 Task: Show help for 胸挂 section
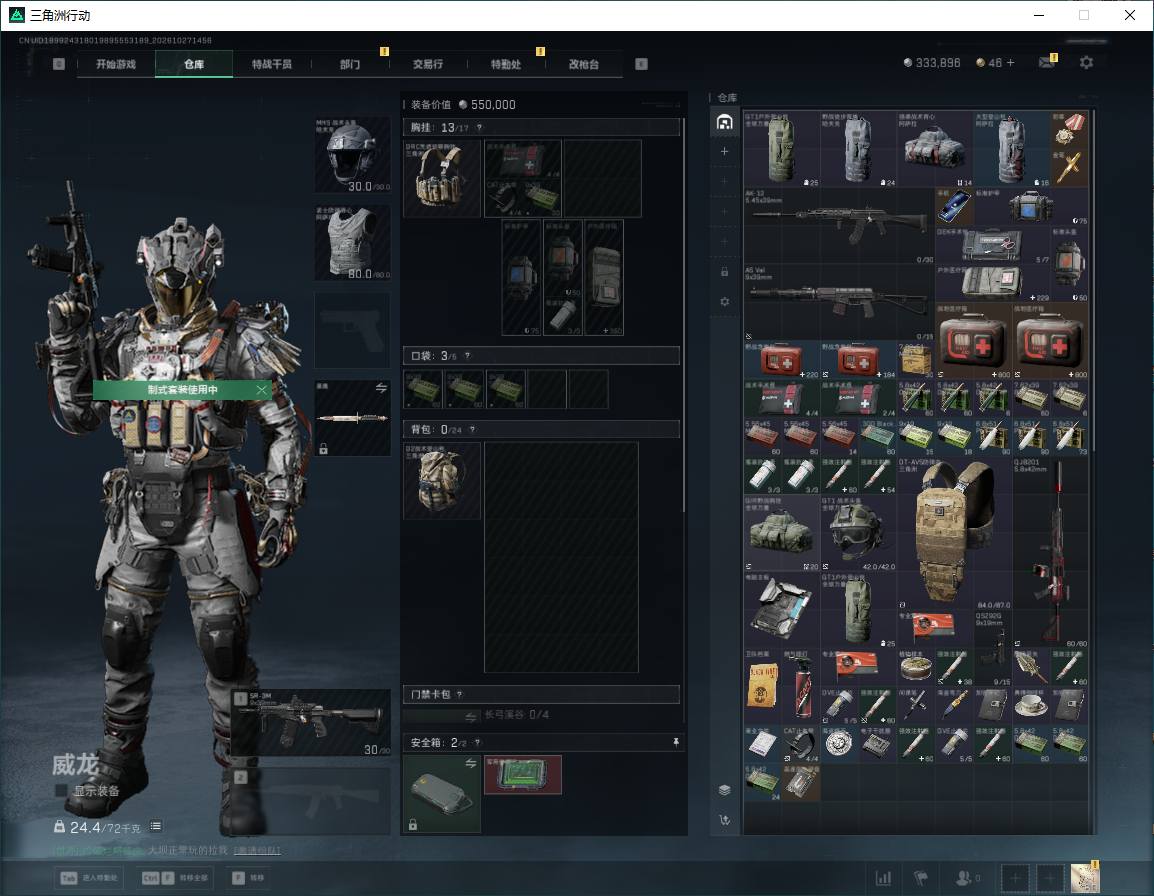pos(479,127)
